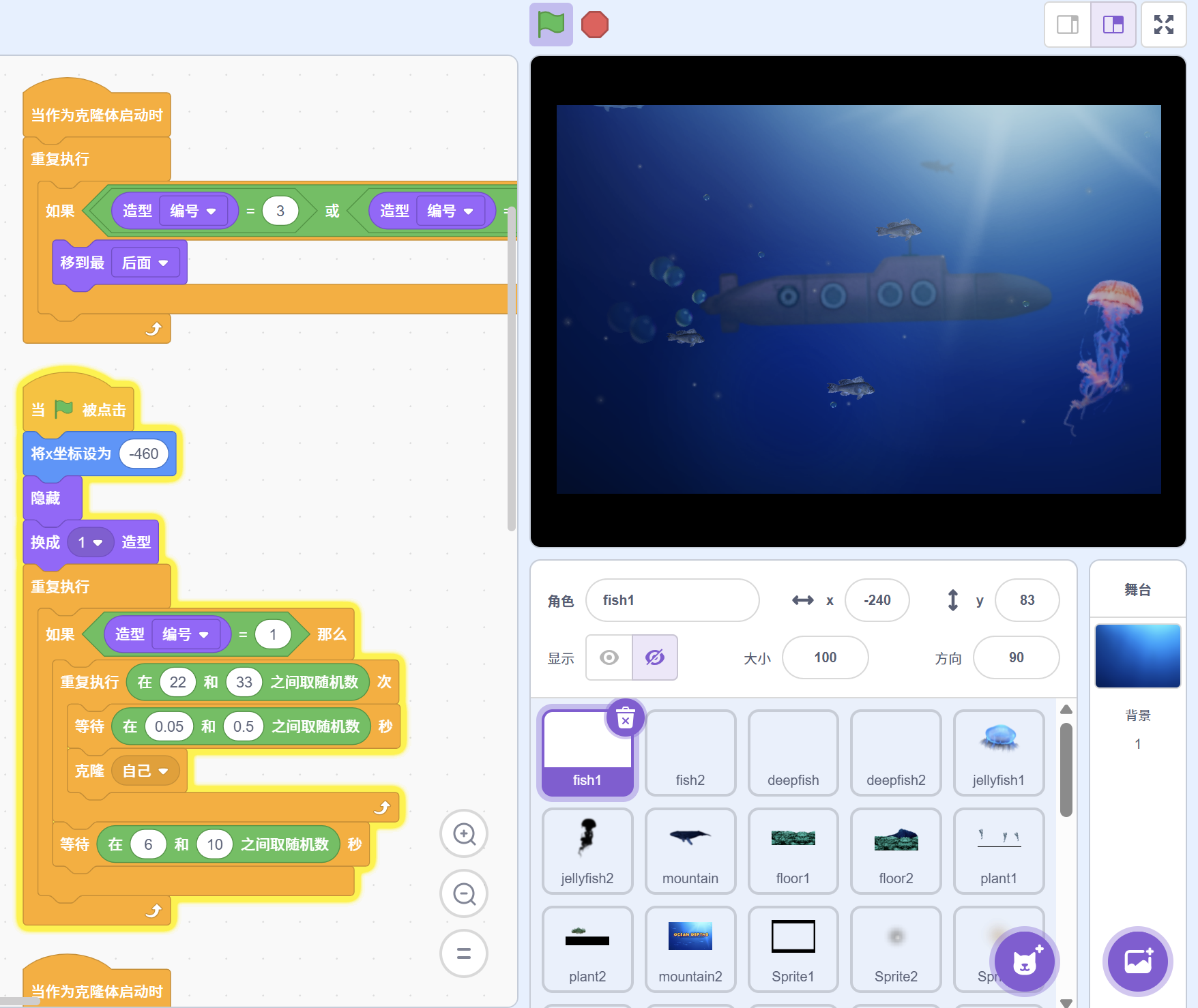Viewport: 1198px width, 1008px height.
Task: Zoom out of the code workspace
Action: 464,893
